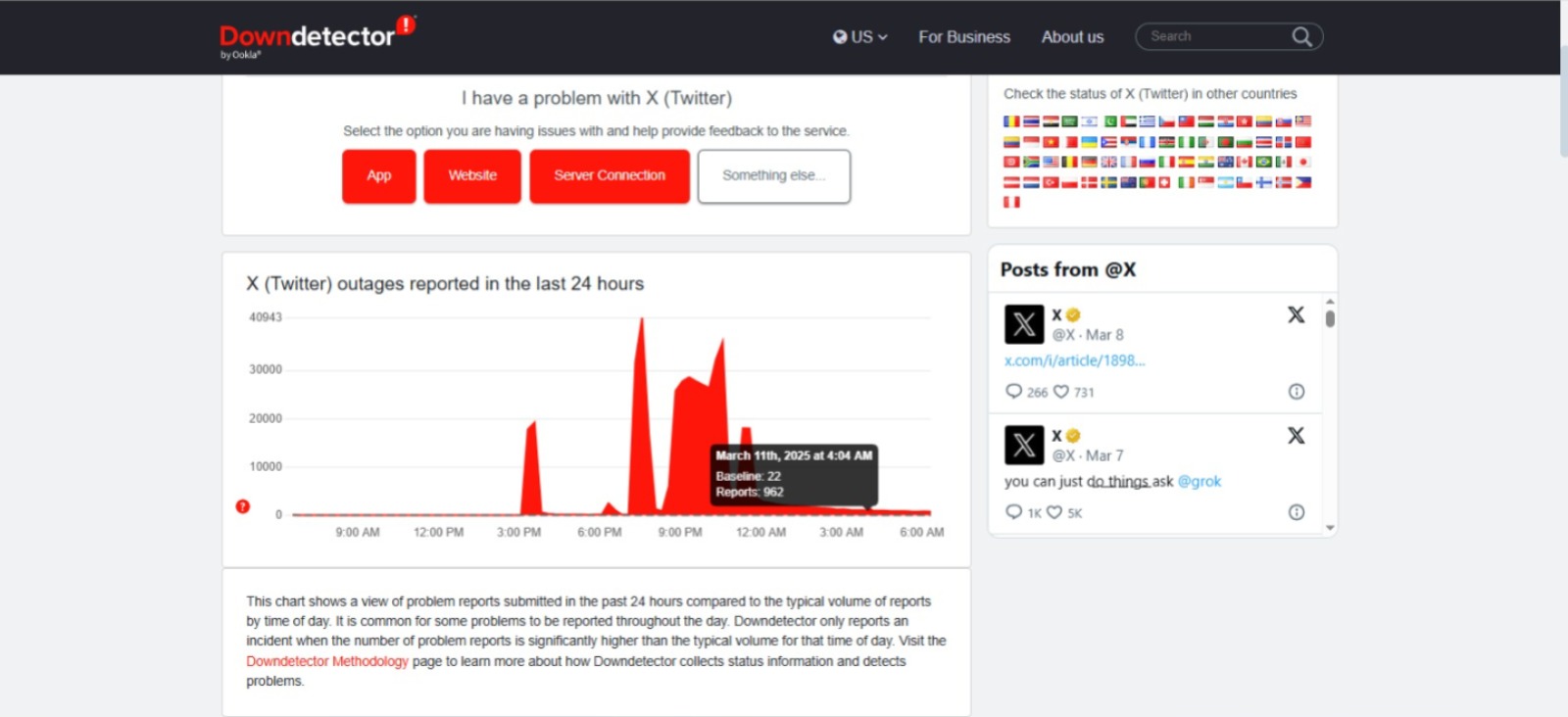Report a problem with the App
1568x717 pixels.
pos(379,176)
